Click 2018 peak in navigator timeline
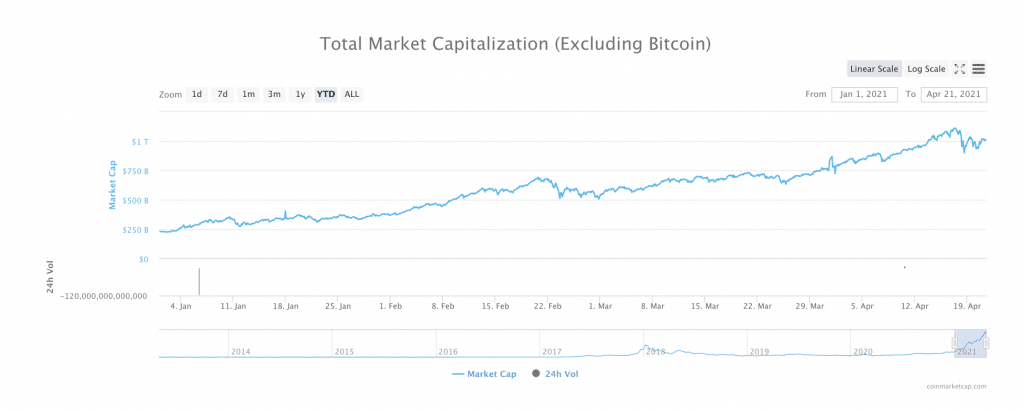 pyautogui.click(x=645, y=347)
